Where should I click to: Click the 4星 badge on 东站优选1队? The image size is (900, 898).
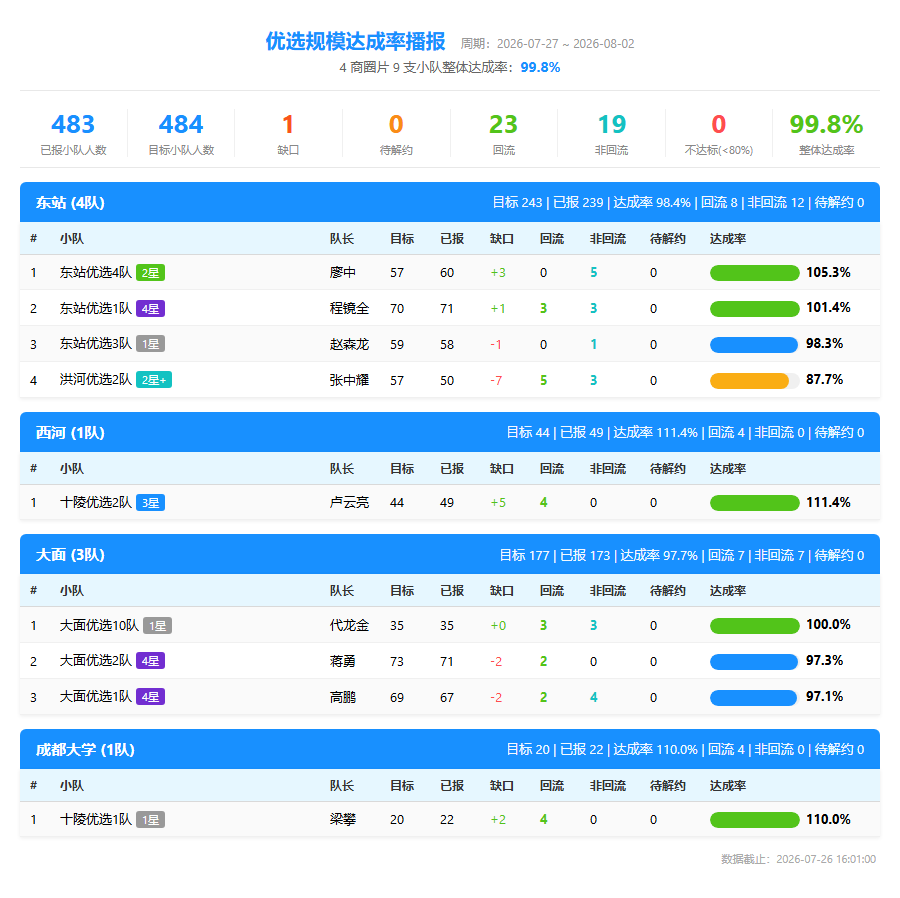150,309
